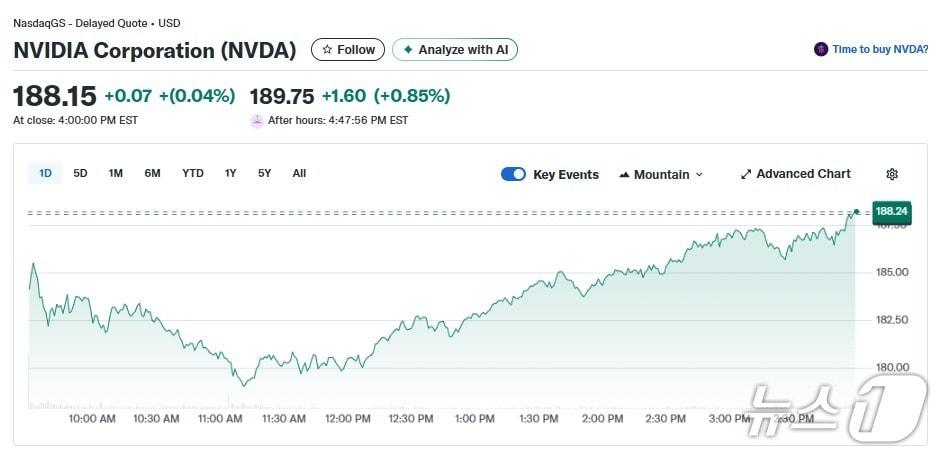Click the sparkle icon in Analyze with AI

pos(408,50)
